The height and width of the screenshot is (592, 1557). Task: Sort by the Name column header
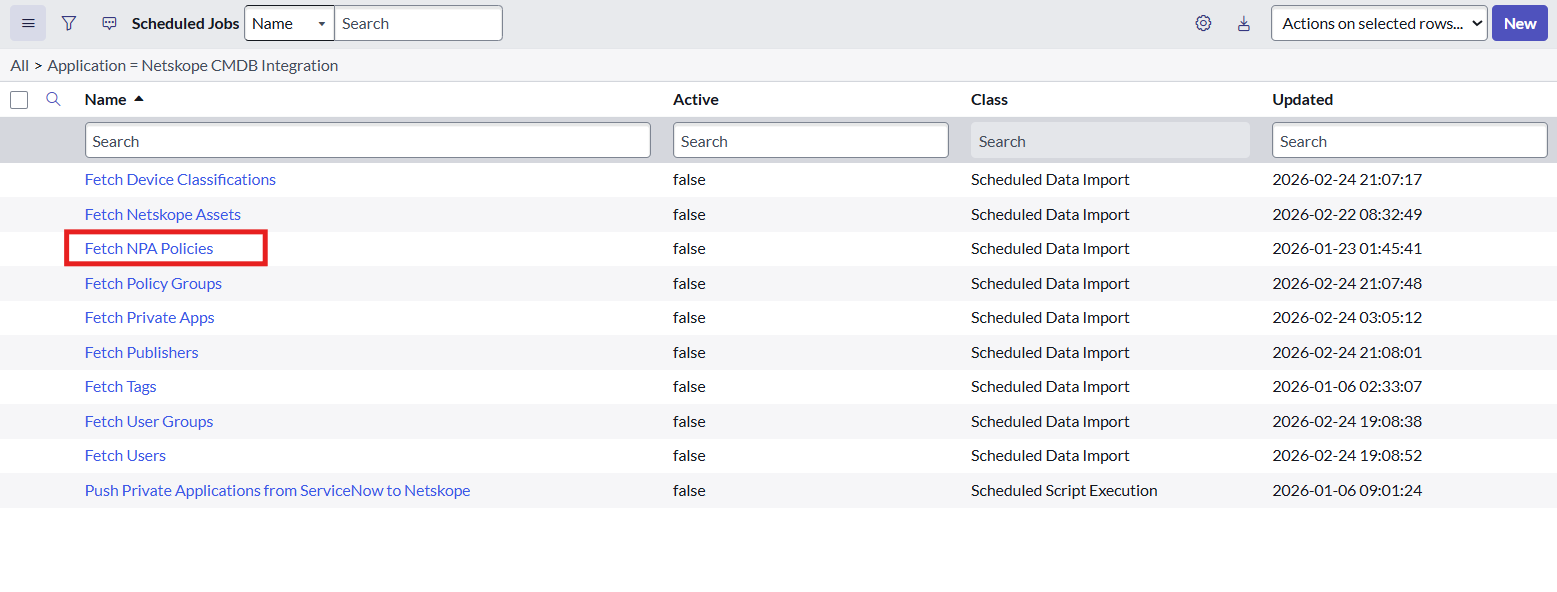click(105, 99)
